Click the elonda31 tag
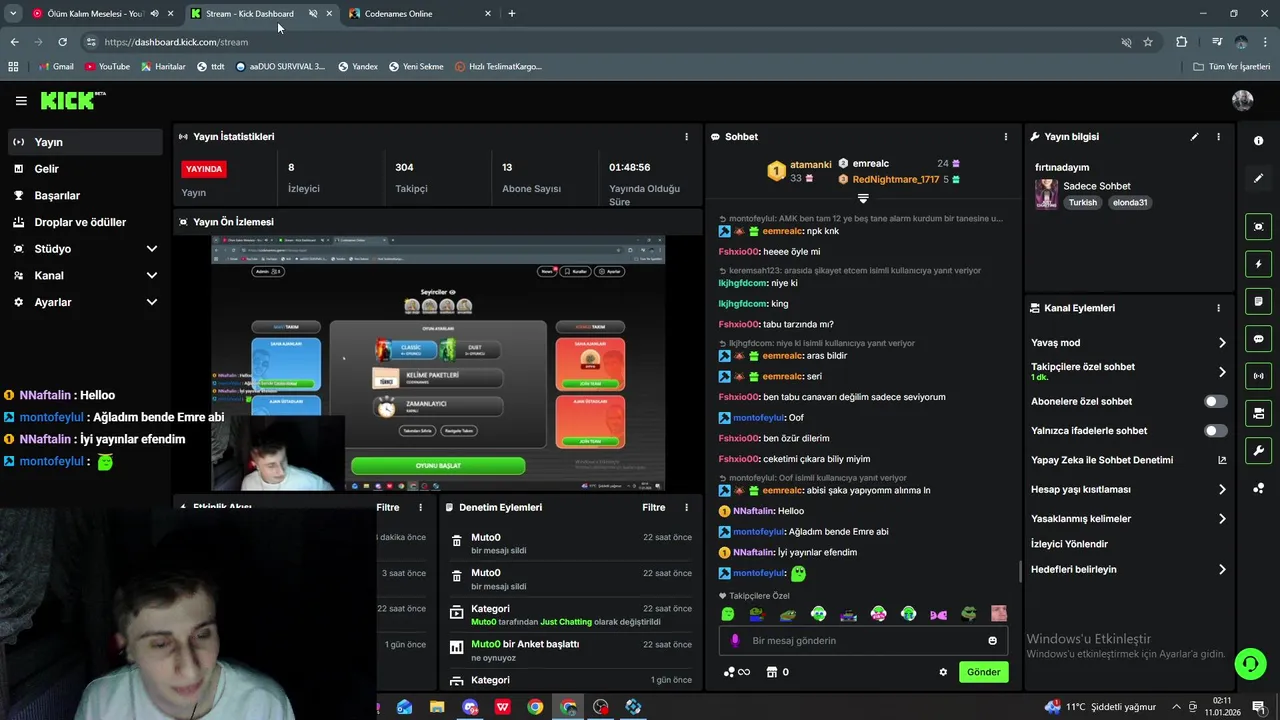The width and height of the screenshot is (1280, 720). pos(1130,202)
